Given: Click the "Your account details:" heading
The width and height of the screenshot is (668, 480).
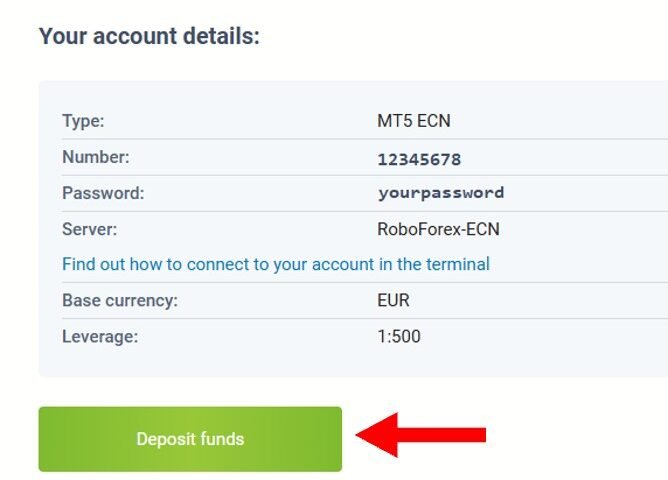Looking at the screenshot, I should [x=149, y=37].
